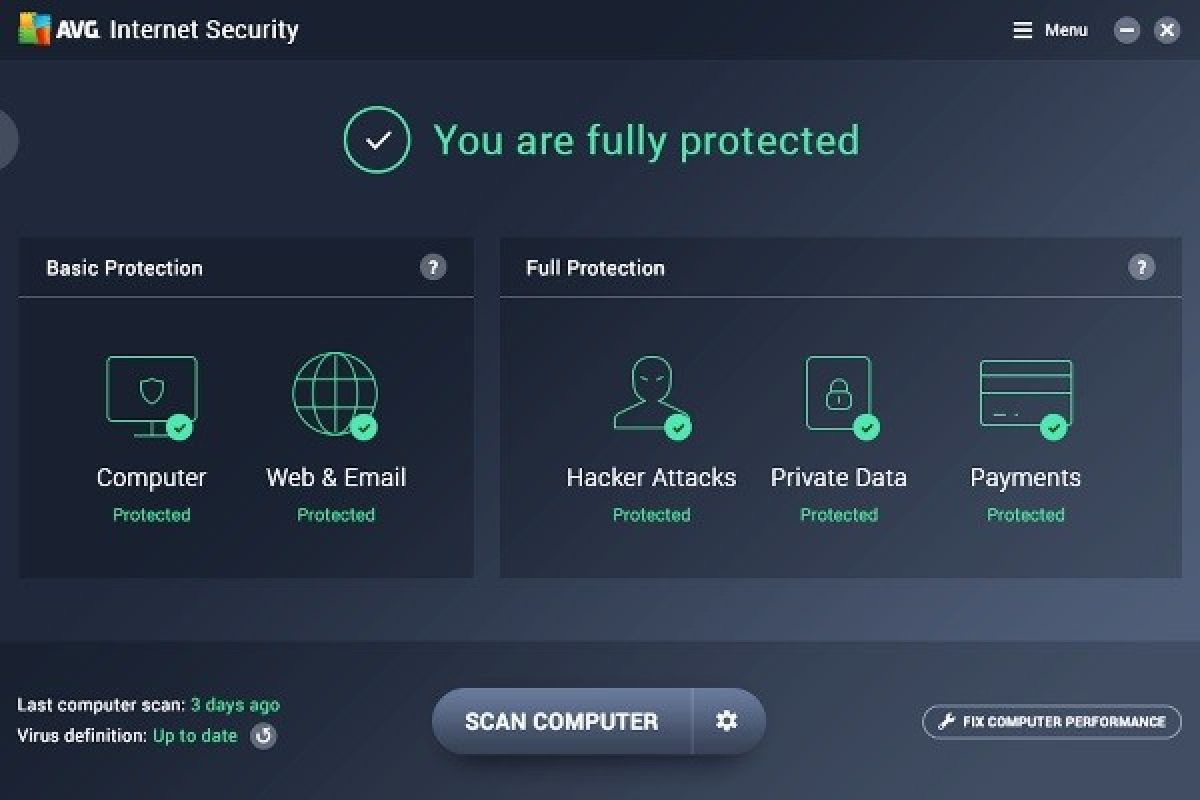Viewport: 1200px width, 800px height.
Task: Open the last scan report via '3 days ago'
Action: pyautogui.click(x=235, y=705)
